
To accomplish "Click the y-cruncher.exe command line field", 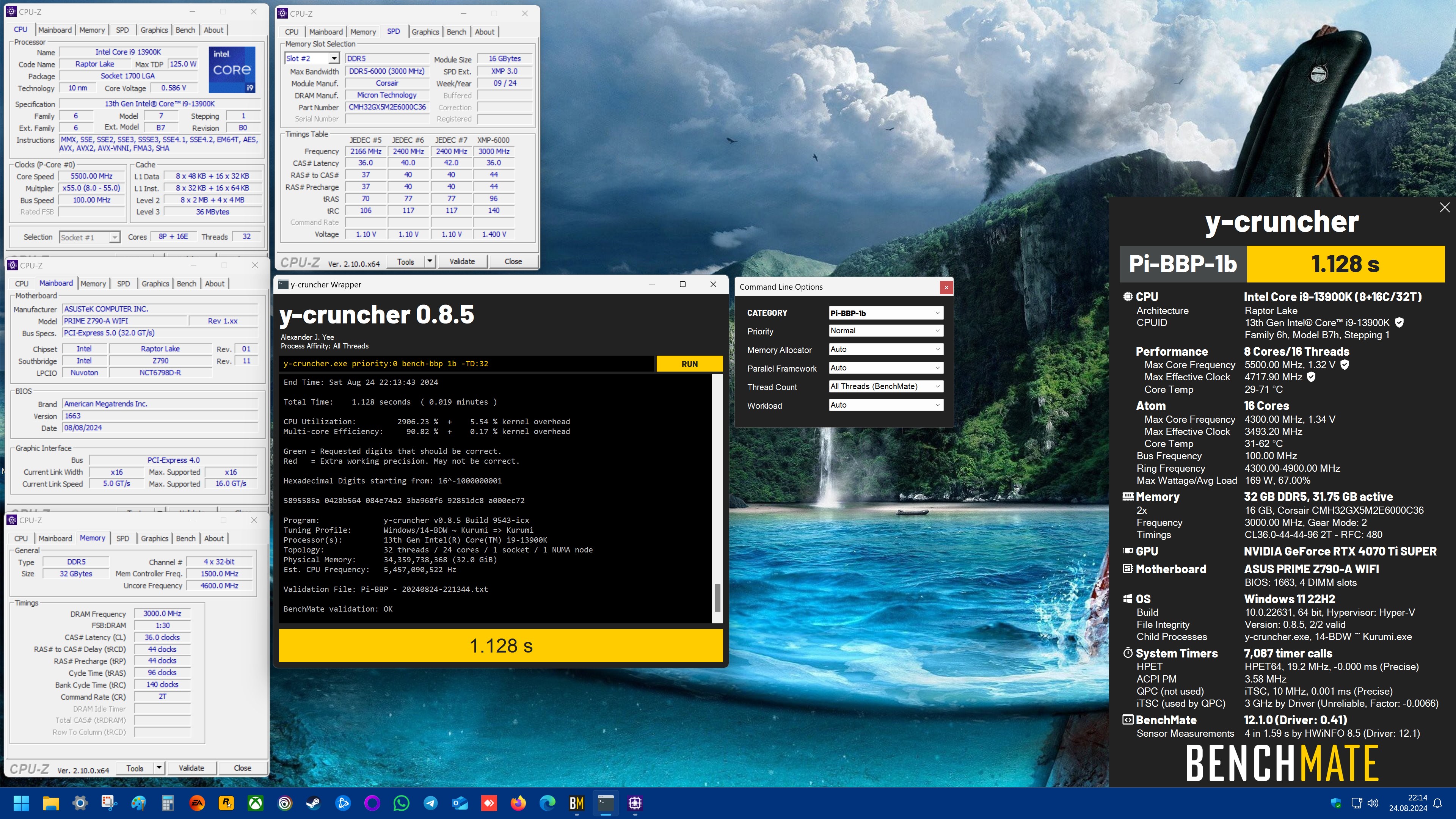I will coord(466,364).
